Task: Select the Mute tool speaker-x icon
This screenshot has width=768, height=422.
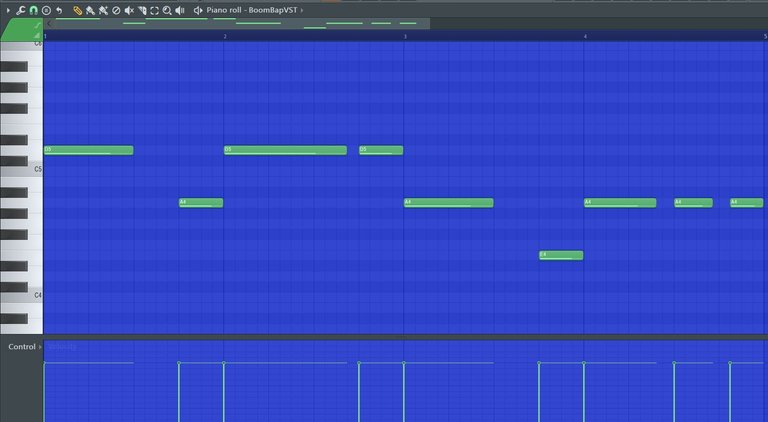Action: click(129, 10)
